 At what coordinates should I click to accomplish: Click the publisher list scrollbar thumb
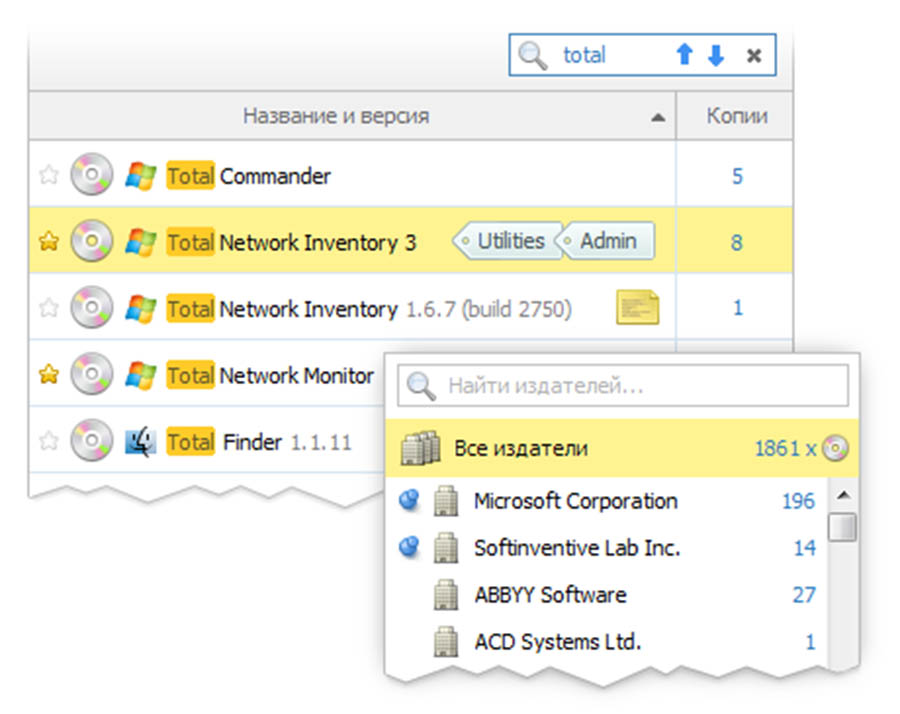pyautogui.click(x=843, y=526)
